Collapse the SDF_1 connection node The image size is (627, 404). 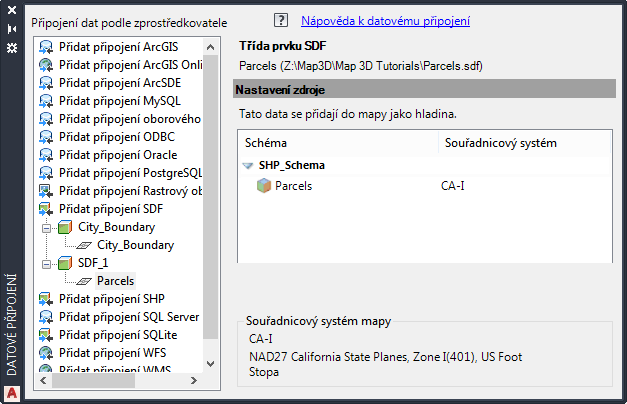(46, 264)
